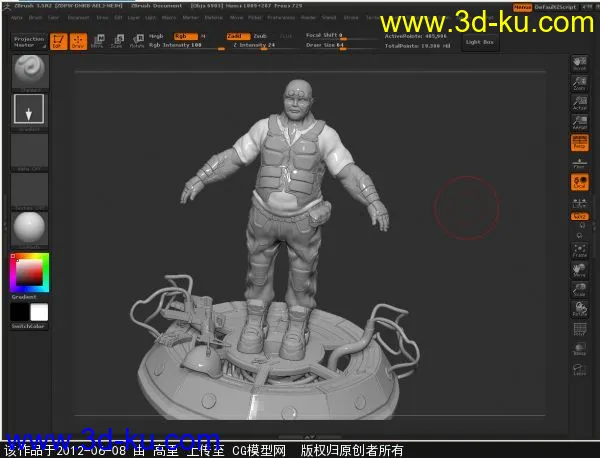Open the Texture Off selector slot

tap(29, 191)
